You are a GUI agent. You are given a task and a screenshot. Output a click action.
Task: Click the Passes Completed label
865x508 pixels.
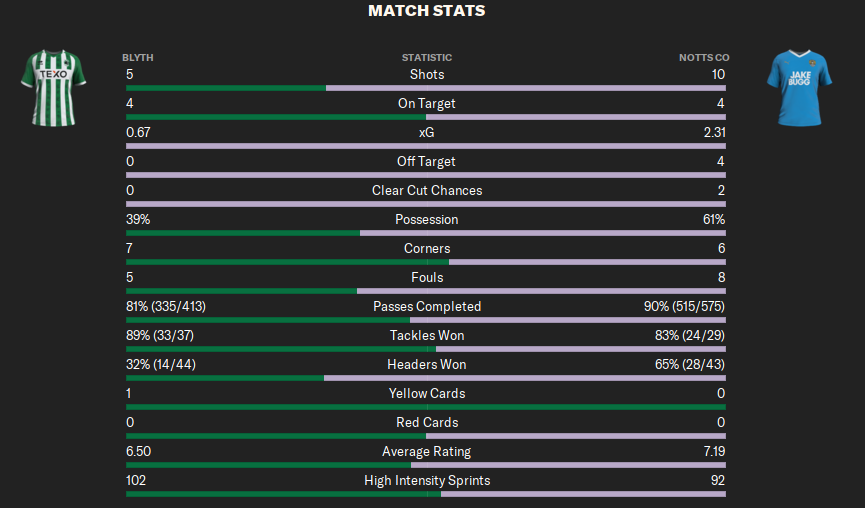pyautogui.click(x=426, y=306)
